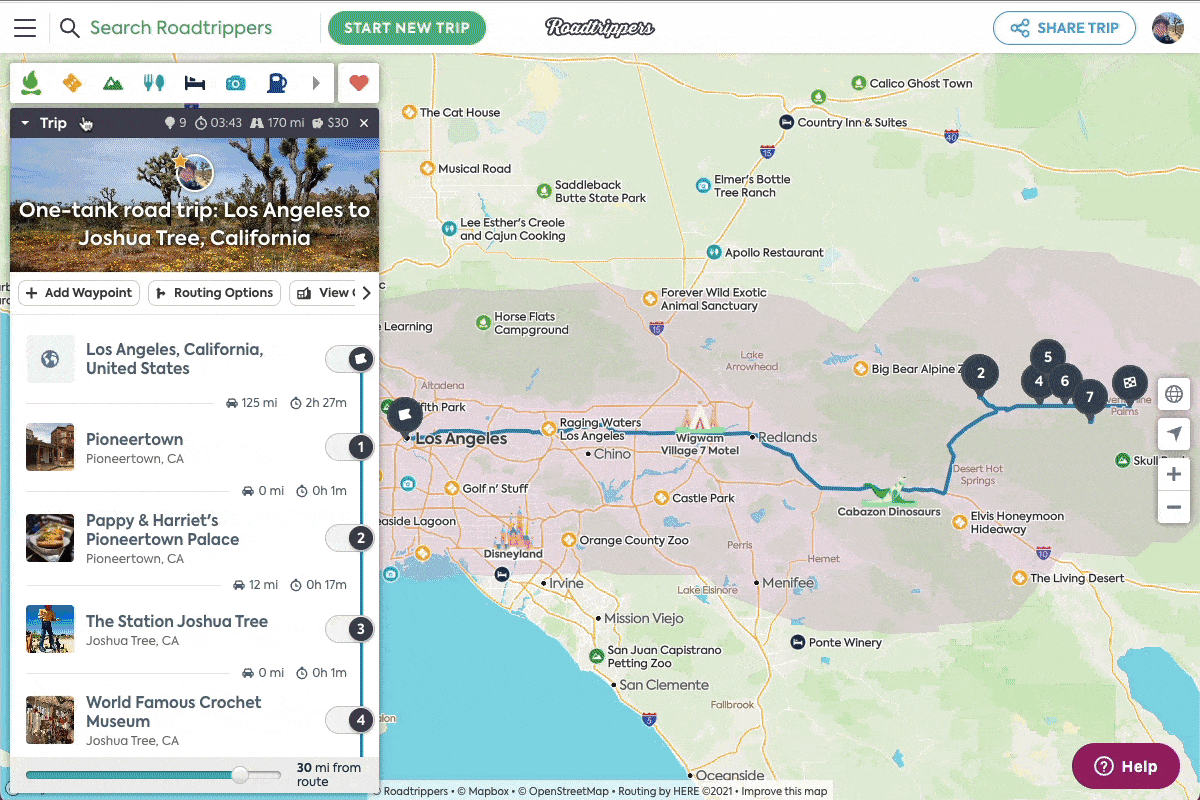Image resolution: width=1200 pixels, height=800 pixels.
Task: Click map waypoint marker 7
Action: coord(1090,398)
